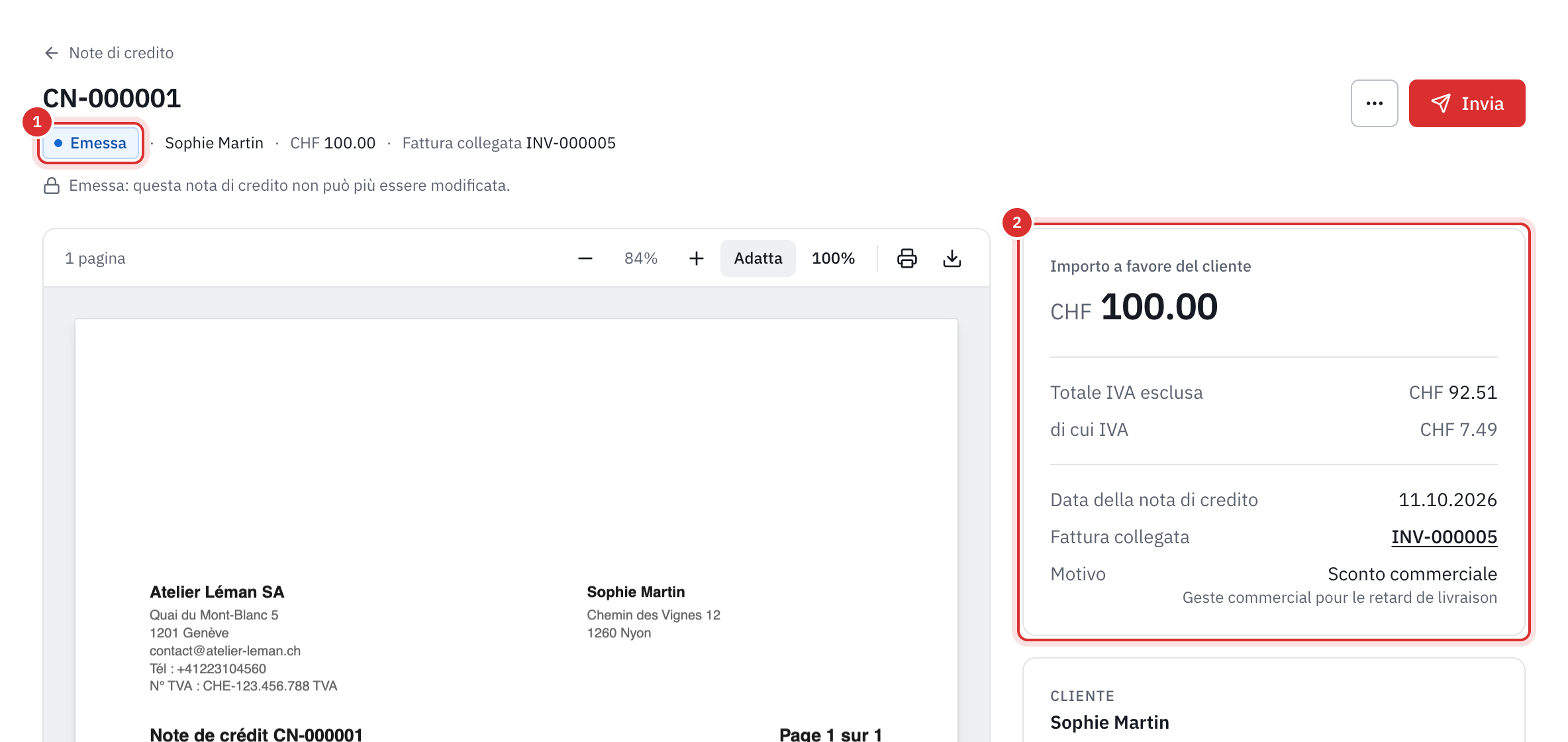Click the lock icon beside Emessa notice
This screenshot has width=1568, height=742.
point(52,185)
